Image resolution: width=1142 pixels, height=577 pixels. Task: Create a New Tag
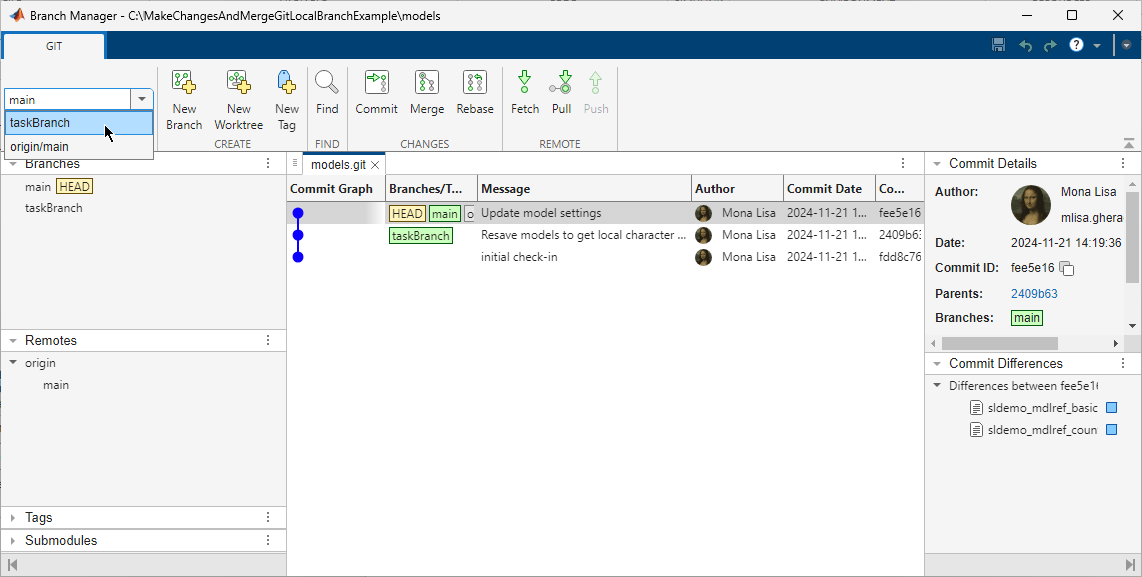pos(286,95)
